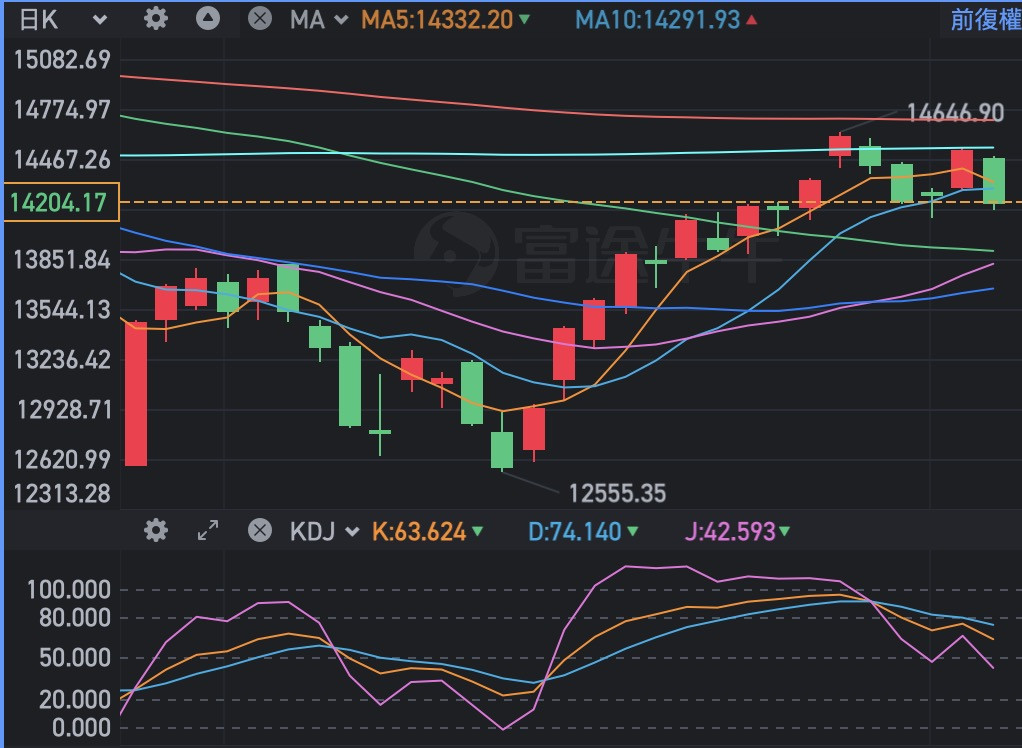
Task: Click the large red candlestick at far left
Action: click(x=134, y=393)
